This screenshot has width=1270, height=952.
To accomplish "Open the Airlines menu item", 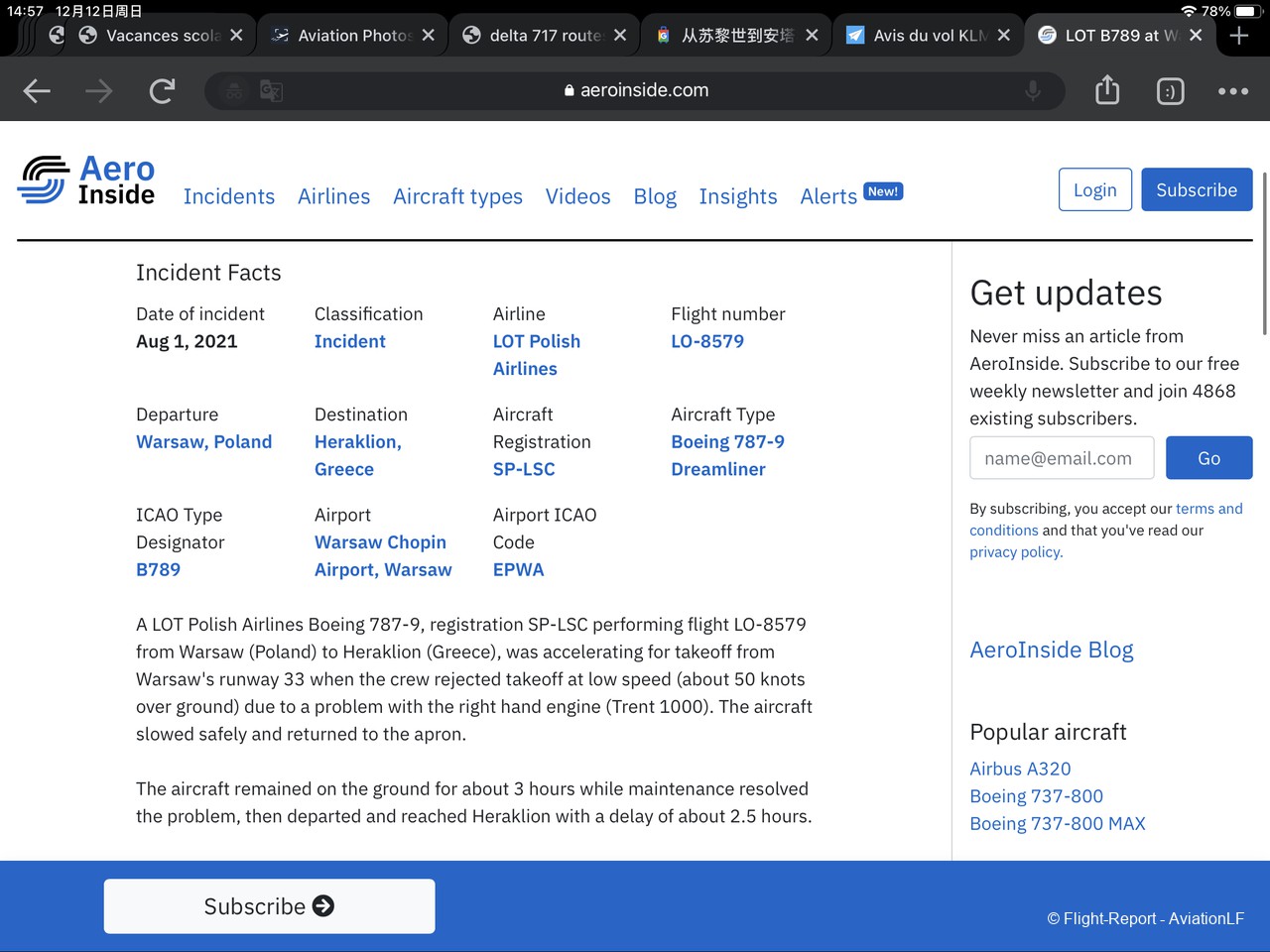I will (x=333, y=196).
